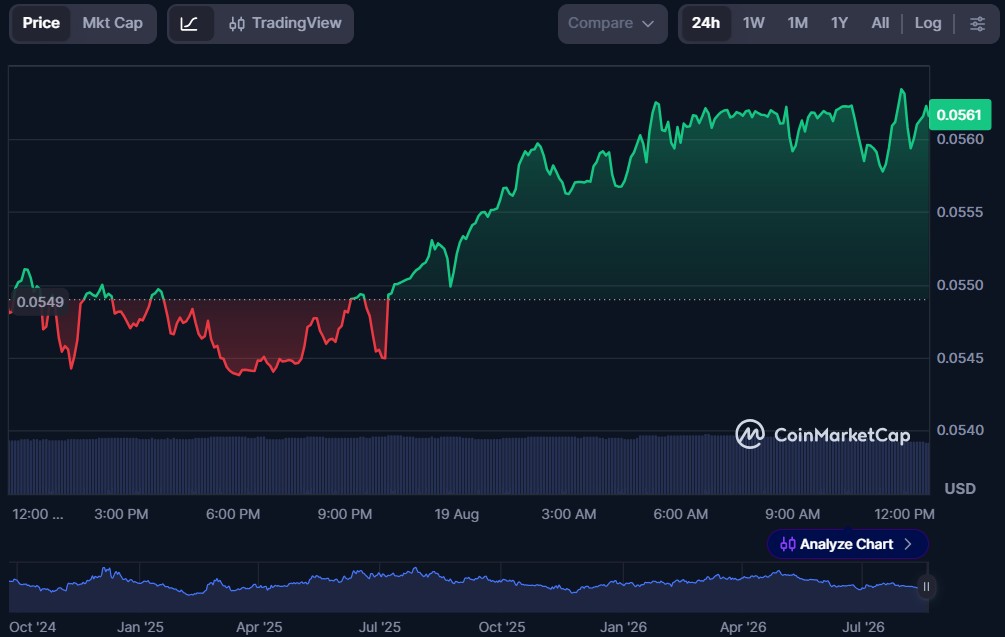The image size is (1005, 637).
Task: Open chart settings sliders icon
Action: 977,24
